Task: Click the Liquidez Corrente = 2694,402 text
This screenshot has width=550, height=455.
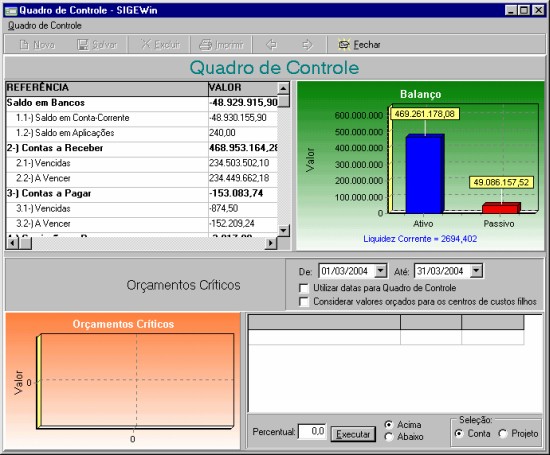Action: click(420, 239)
